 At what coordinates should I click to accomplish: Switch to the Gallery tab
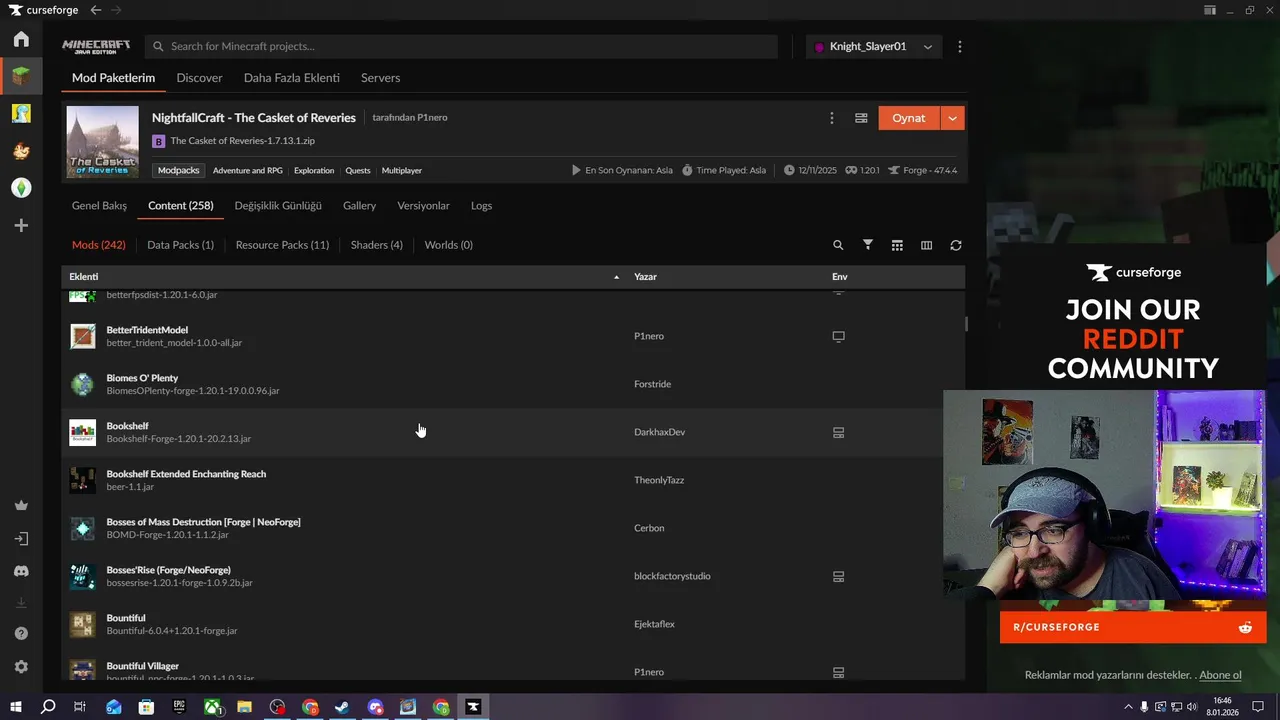coord(359,206)
